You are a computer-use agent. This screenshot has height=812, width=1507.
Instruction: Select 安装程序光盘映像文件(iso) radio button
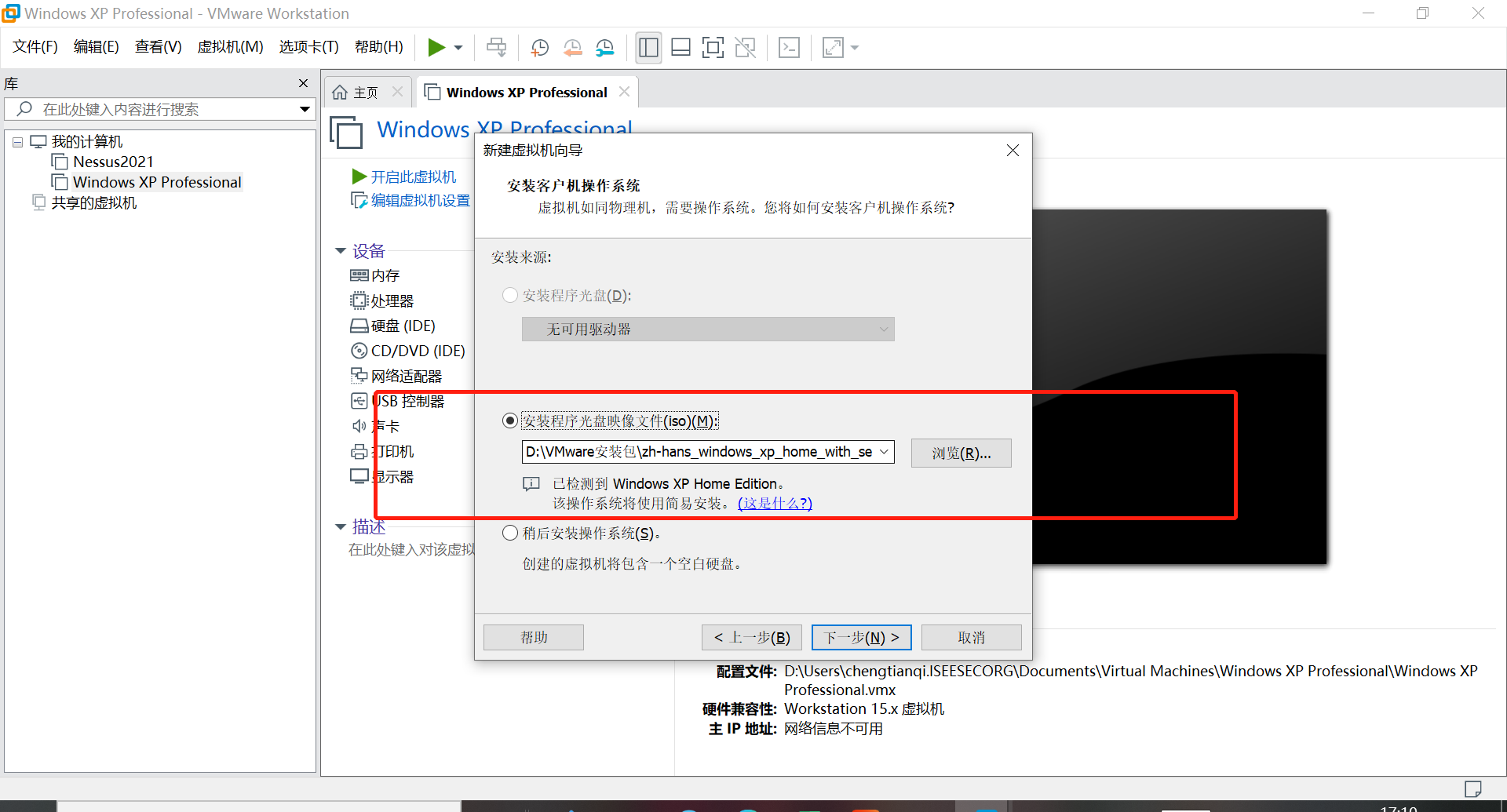pos(510,421)
